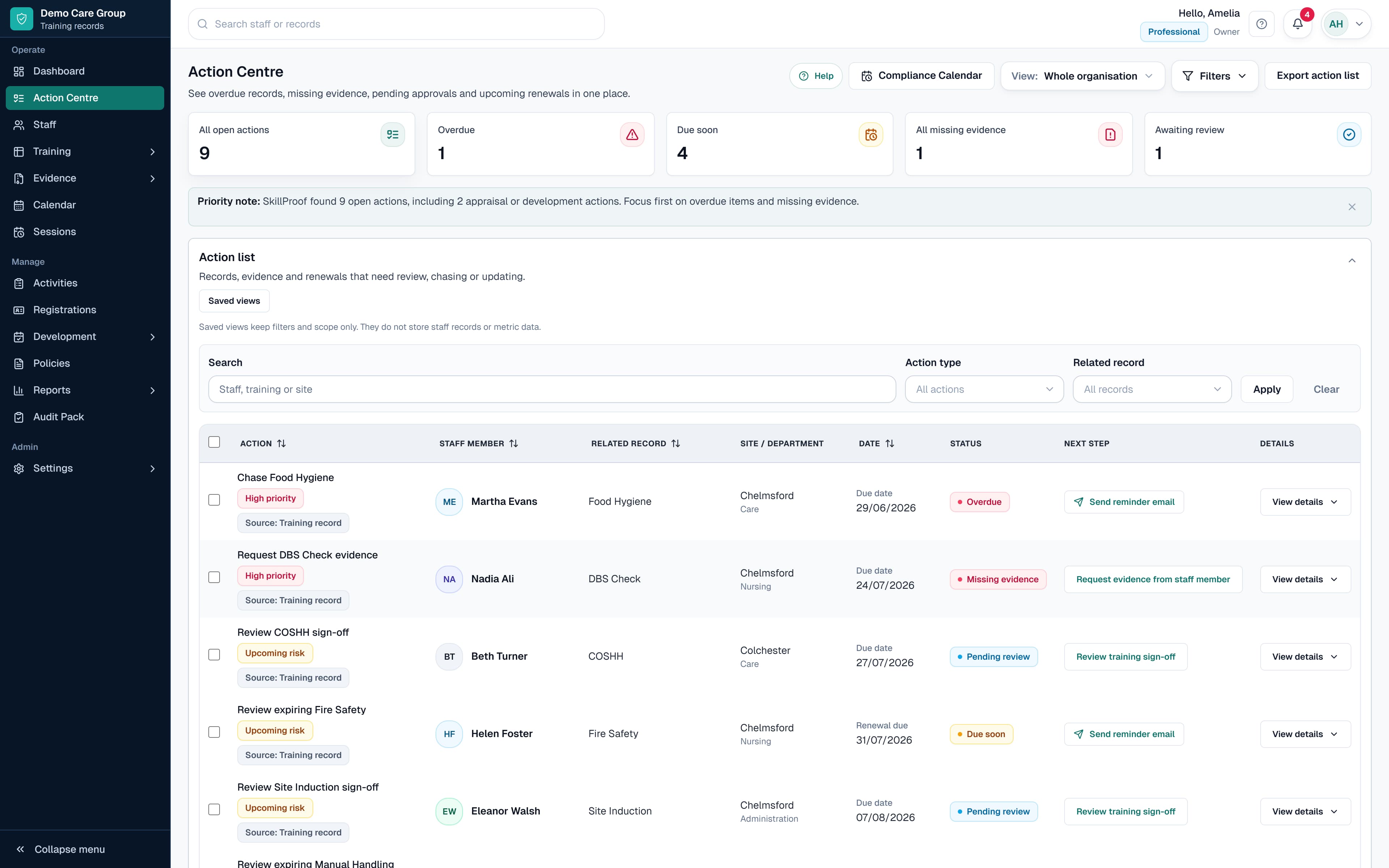The width and height of the screenshot is (1389, 868).
Task: Click the AH user avatar
Action: [1336, 24]
